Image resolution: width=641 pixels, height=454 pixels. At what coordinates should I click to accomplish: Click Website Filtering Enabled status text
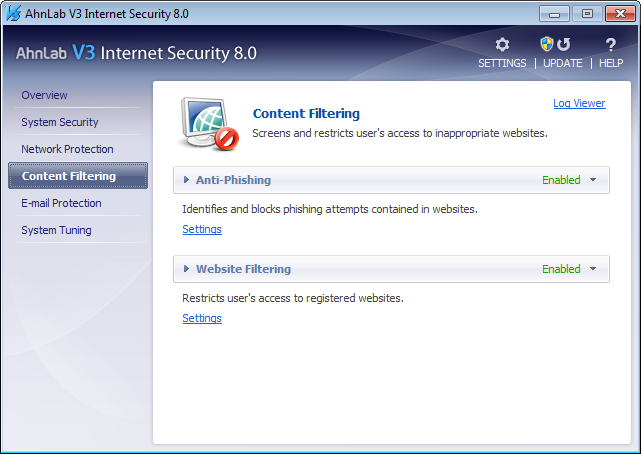[561, 269]
